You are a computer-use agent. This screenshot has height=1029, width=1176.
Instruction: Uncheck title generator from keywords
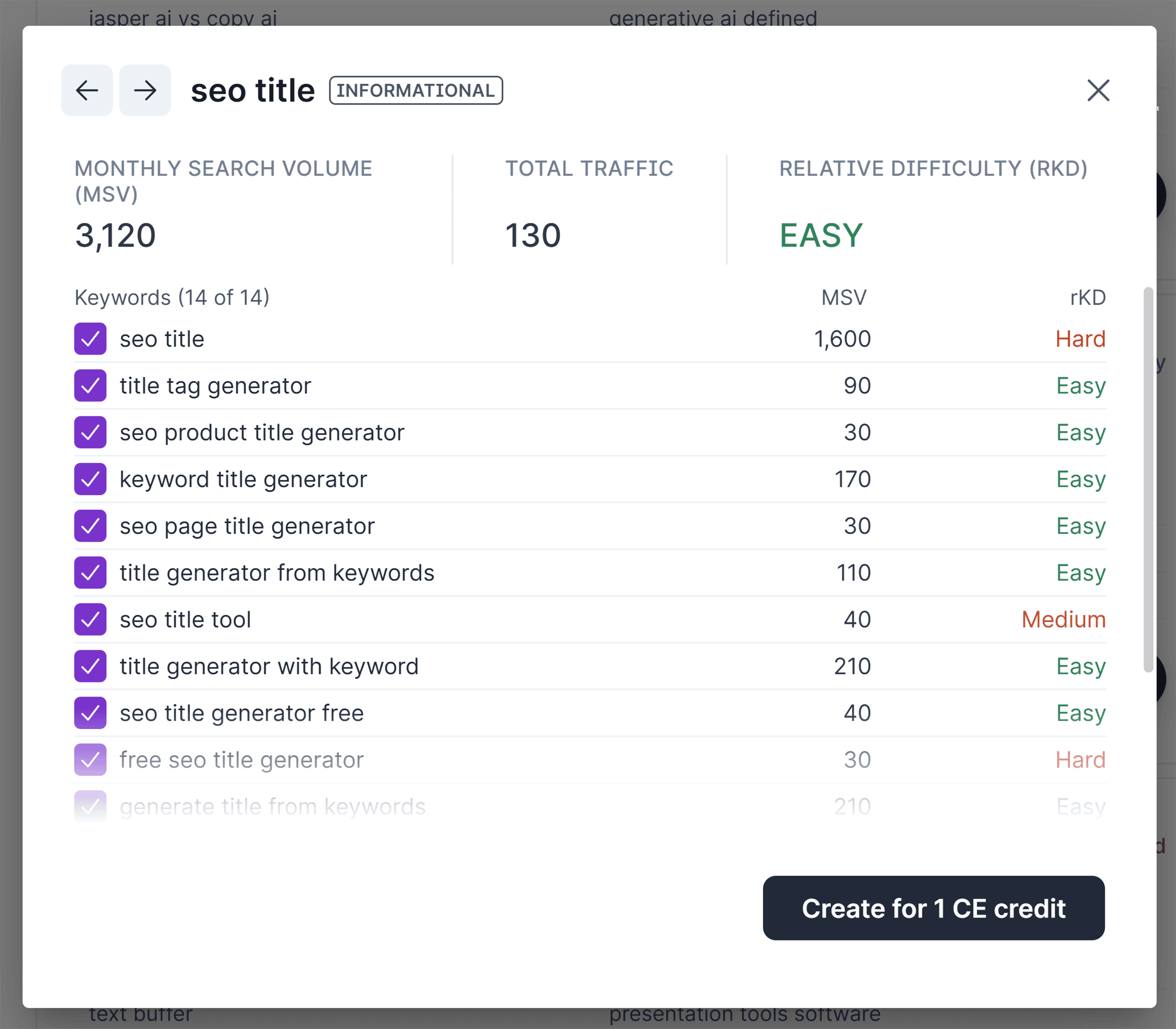tap(90, 572)
